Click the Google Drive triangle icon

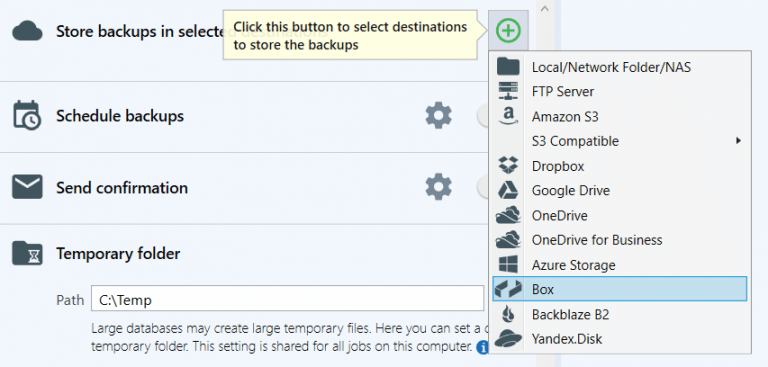(x=508, y=190)
